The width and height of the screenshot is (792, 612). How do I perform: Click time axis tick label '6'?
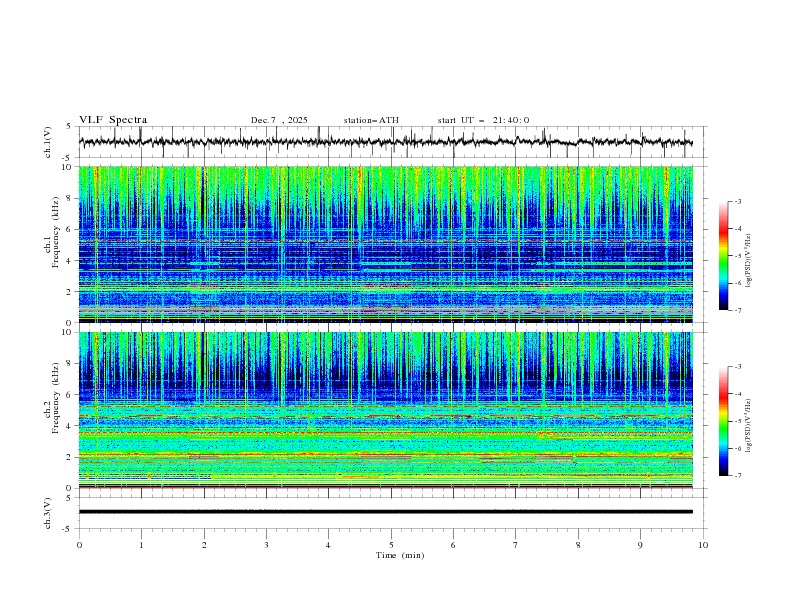(453, 545)
